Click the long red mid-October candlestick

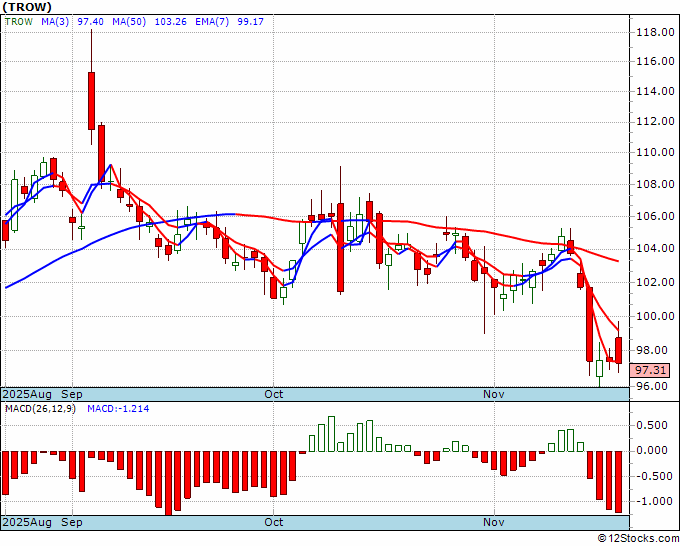340,247
